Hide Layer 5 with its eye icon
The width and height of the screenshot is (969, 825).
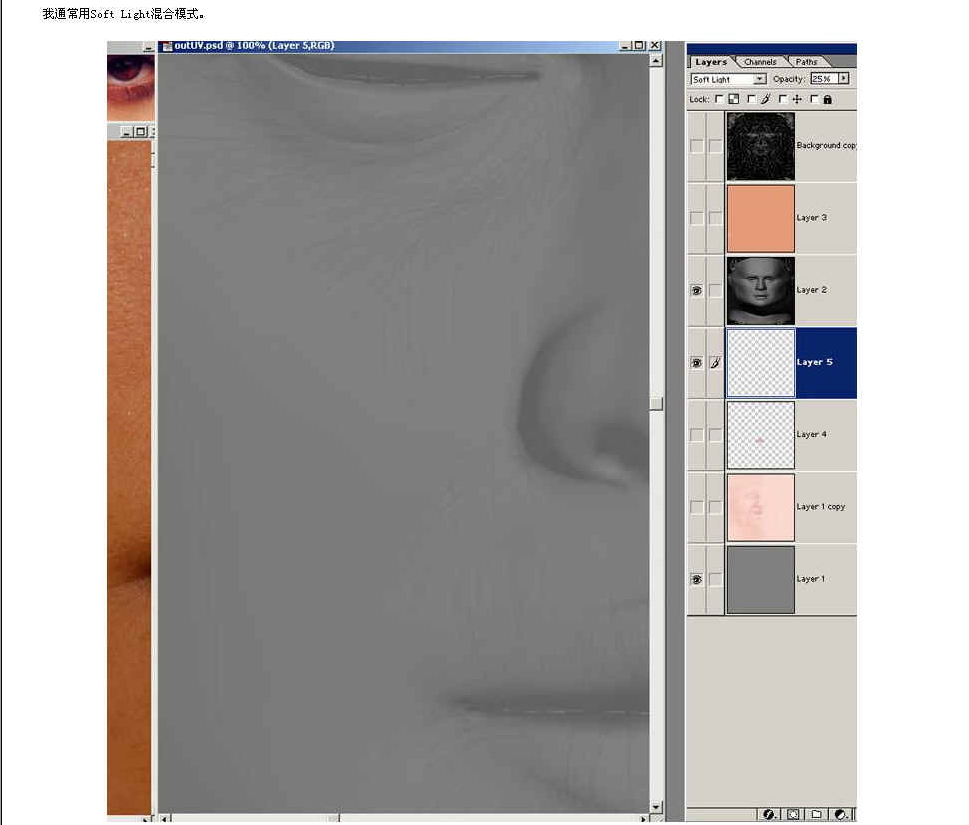point(696,363)
